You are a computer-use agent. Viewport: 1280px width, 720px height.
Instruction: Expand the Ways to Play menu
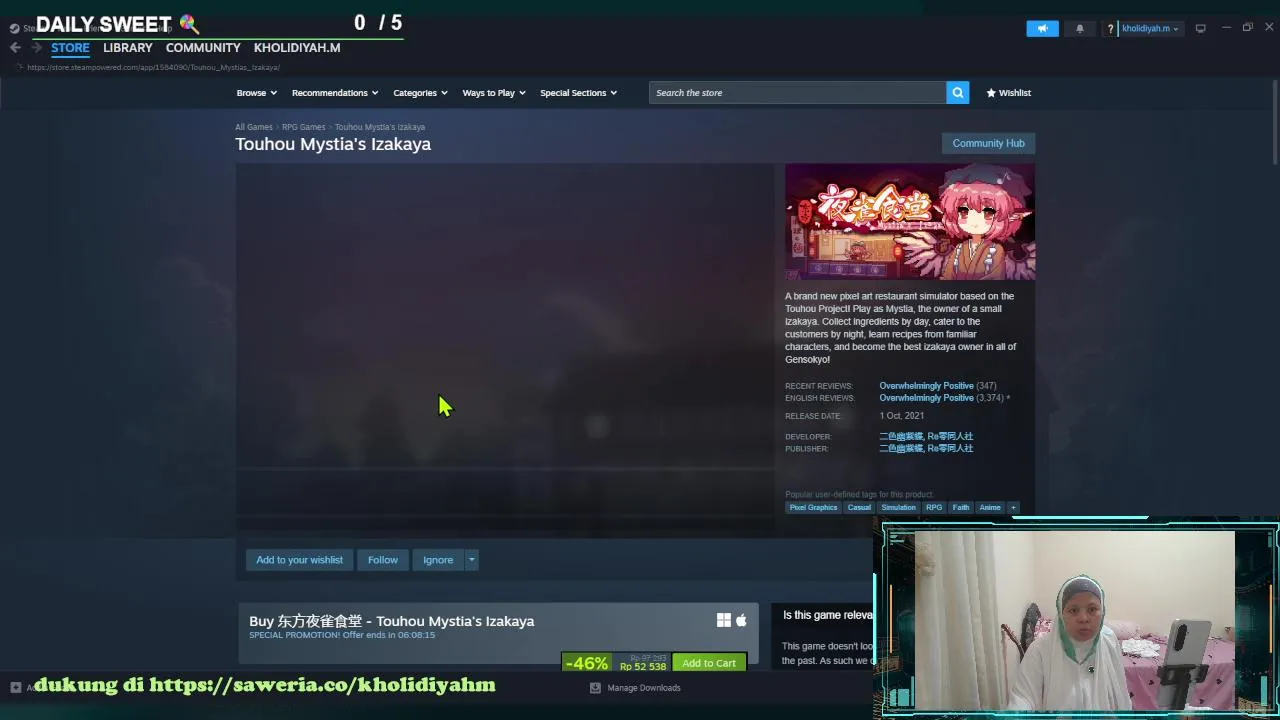coord(494,93)
